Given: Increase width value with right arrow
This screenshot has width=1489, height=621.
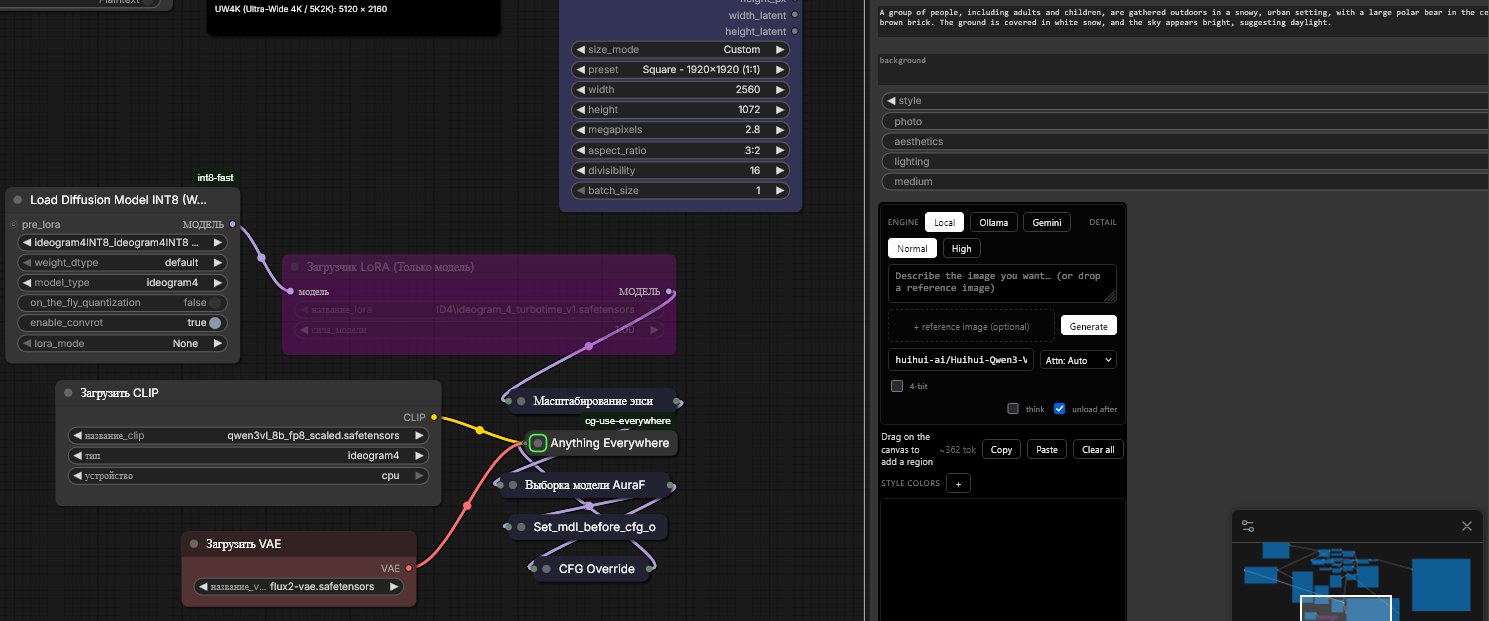Looking at the screenshot, I should tap(779, 89).
